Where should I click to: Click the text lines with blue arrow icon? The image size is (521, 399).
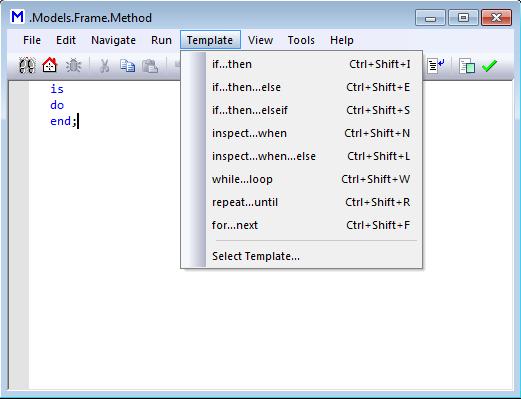436,66
